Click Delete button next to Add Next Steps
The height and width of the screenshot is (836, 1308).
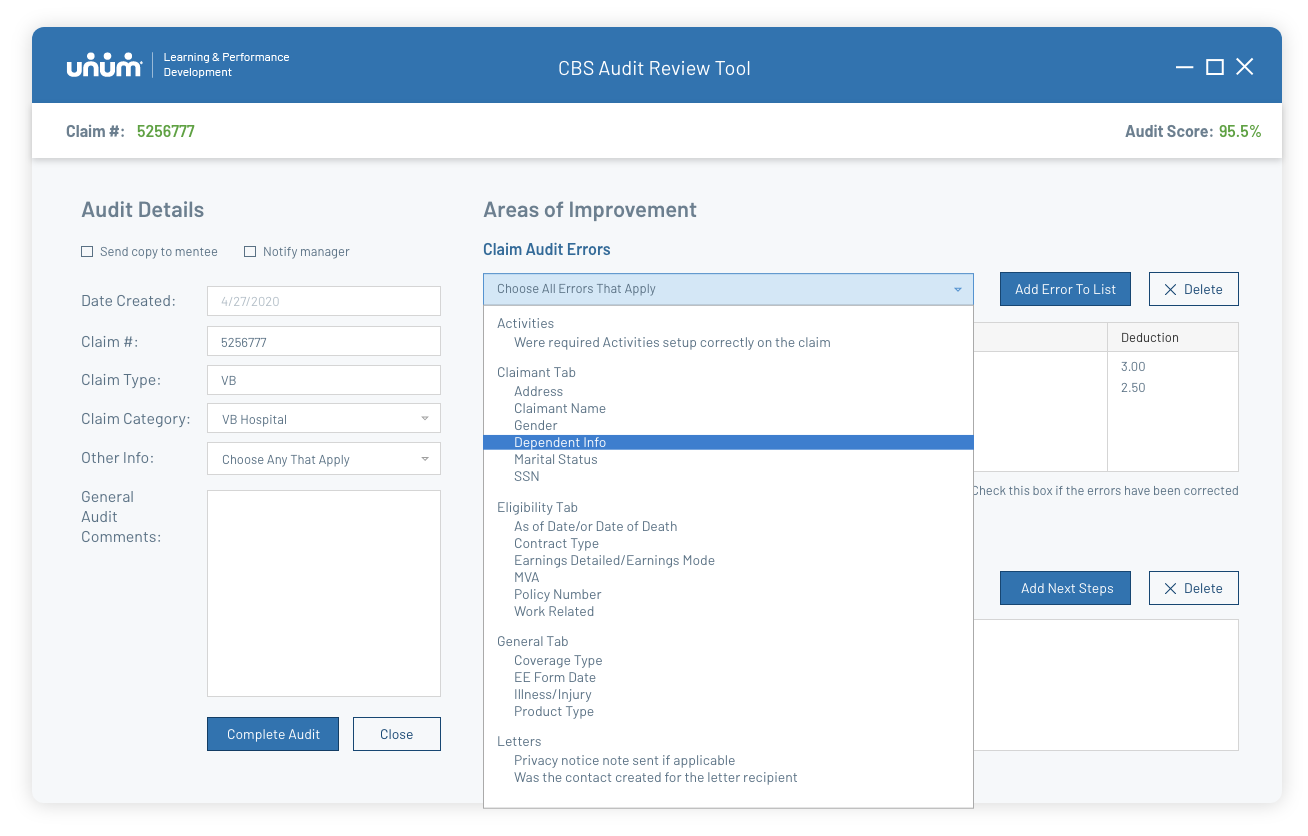tap(1194, 588)
